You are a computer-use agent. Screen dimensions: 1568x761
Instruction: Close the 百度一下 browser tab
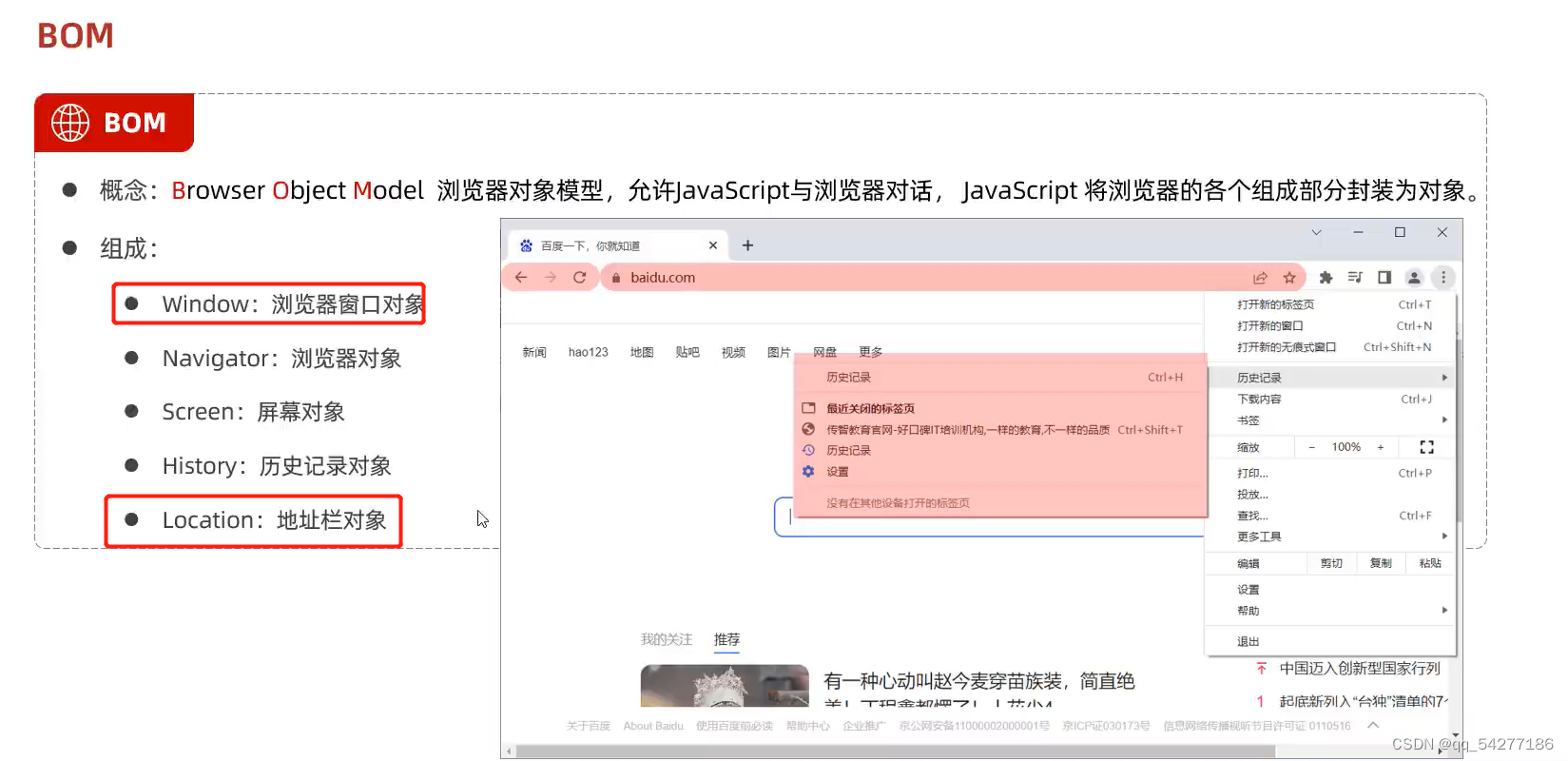click(x=713, y=245)
